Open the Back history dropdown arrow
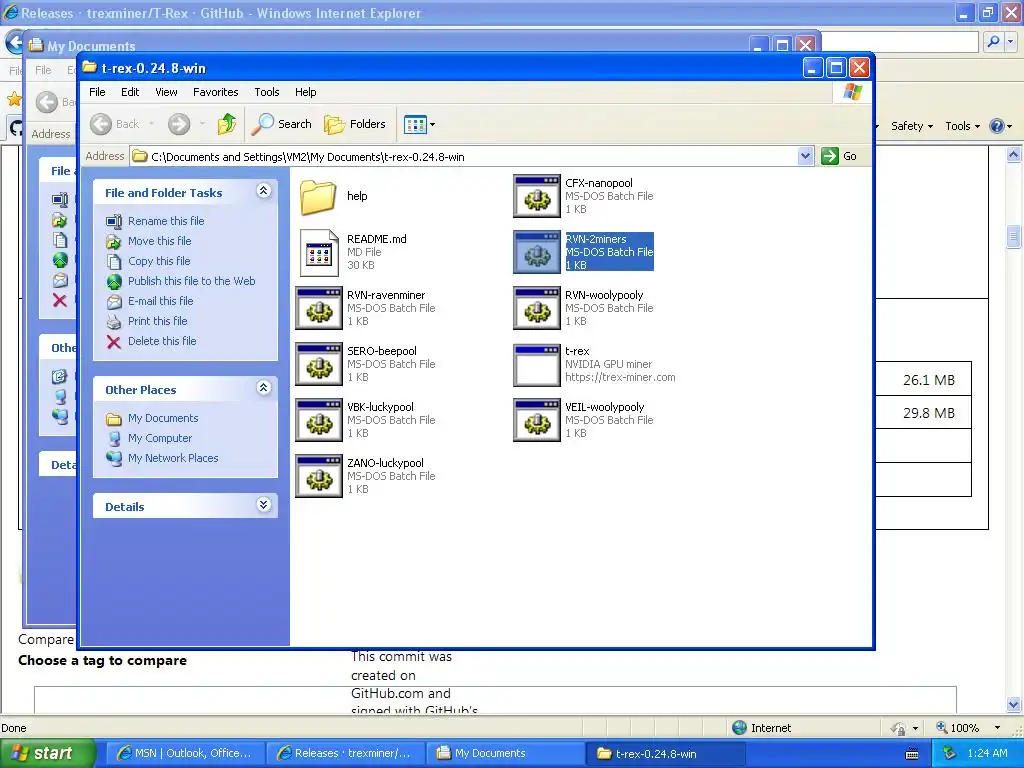 pyautogui.click(x=152, y=123)
